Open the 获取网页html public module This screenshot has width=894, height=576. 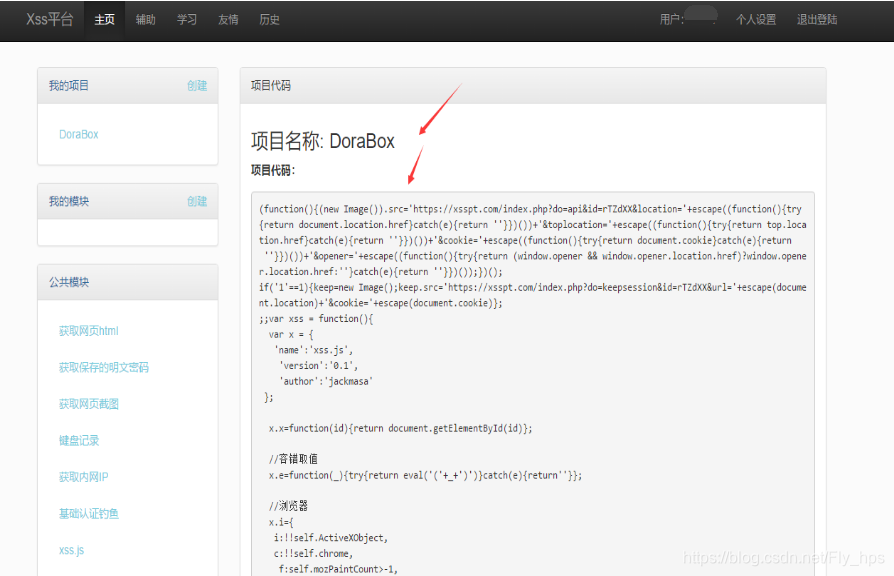pos(88,331)
